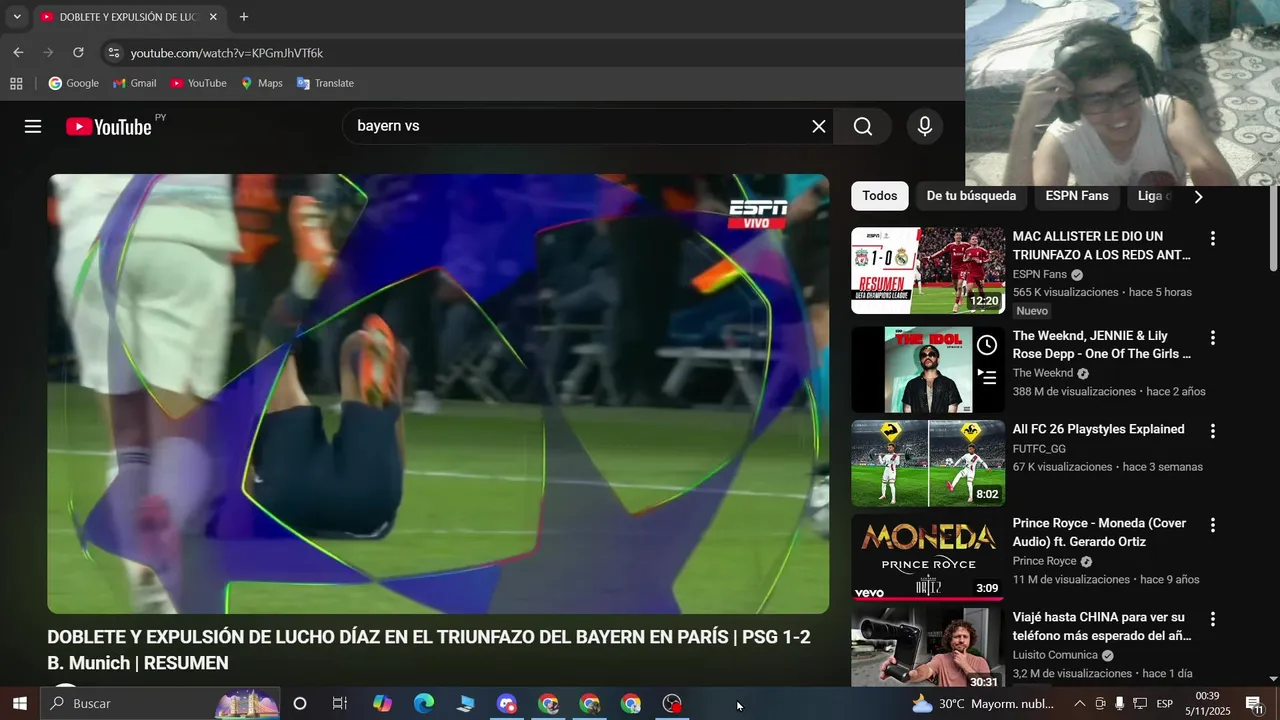Open the Liverpool 1-0 resumen thumbnail
The height and width of the screenshot is (720, 1280).
point(928,270)
